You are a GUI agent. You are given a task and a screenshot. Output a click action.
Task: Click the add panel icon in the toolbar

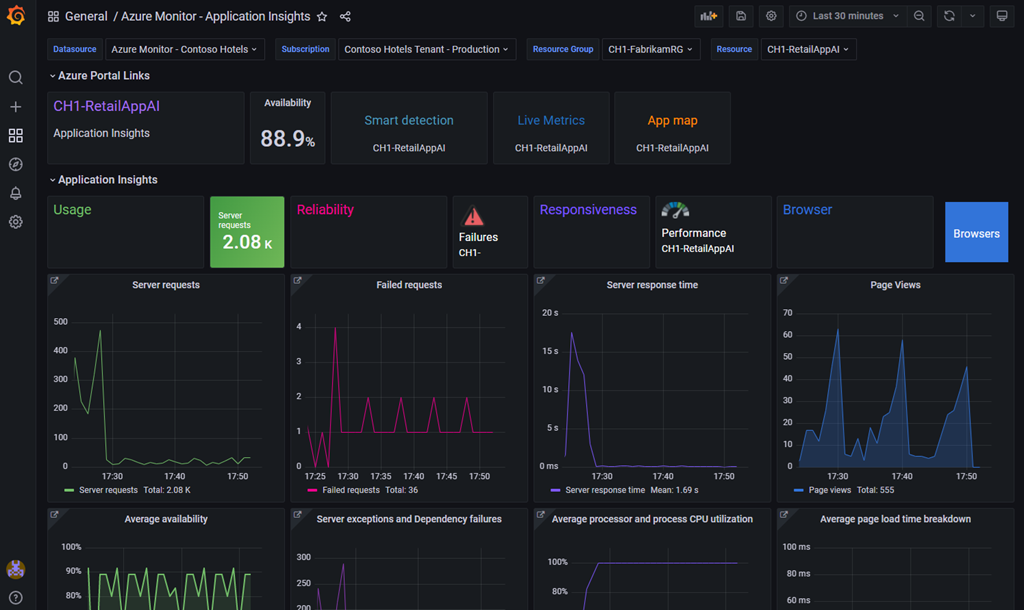click(710, 15)
